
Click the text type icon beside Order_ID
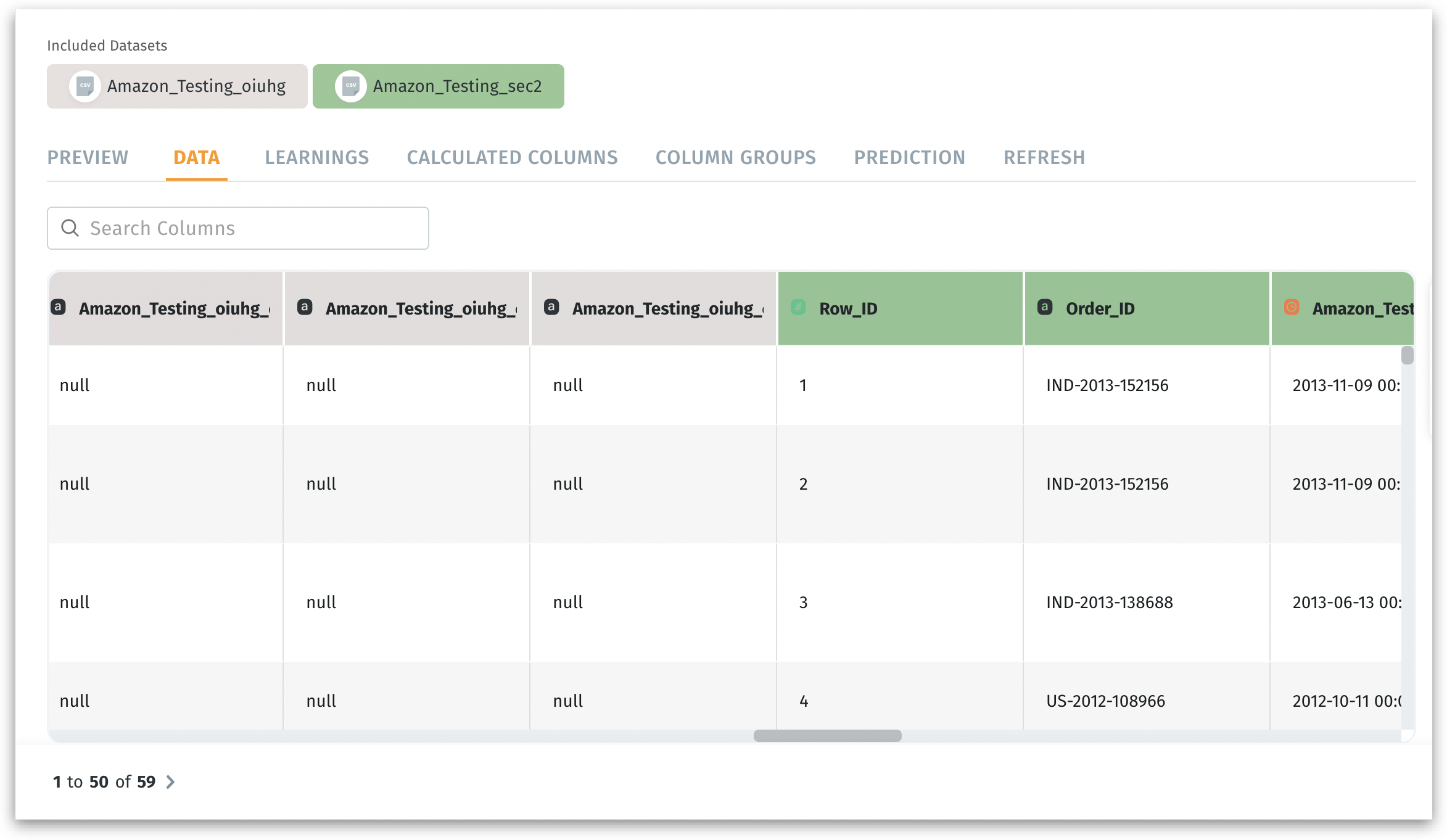click(x=1045, y=307)
